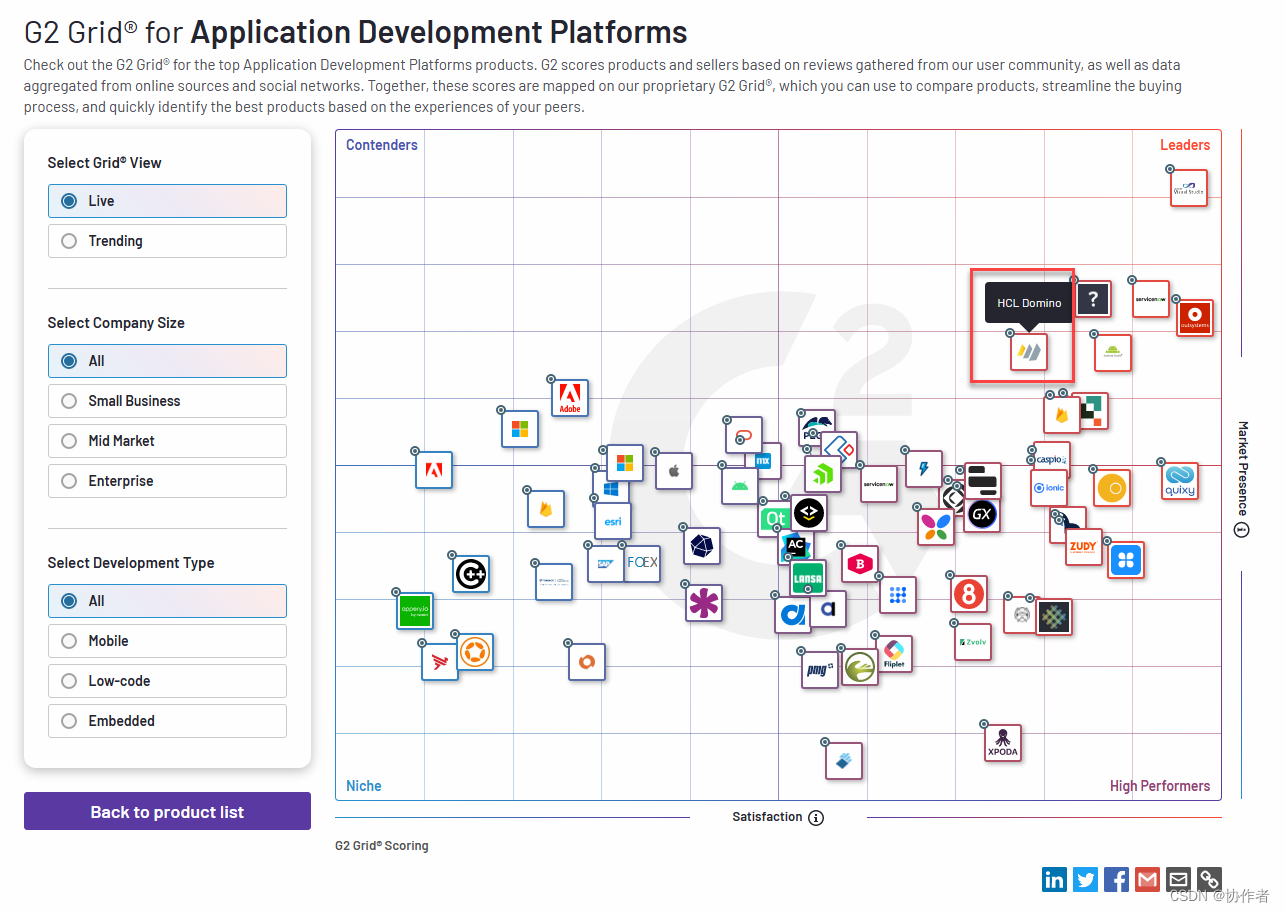Open the Mendix mx tile
This screenshot has width=1285, height=912.
[765, 461]
